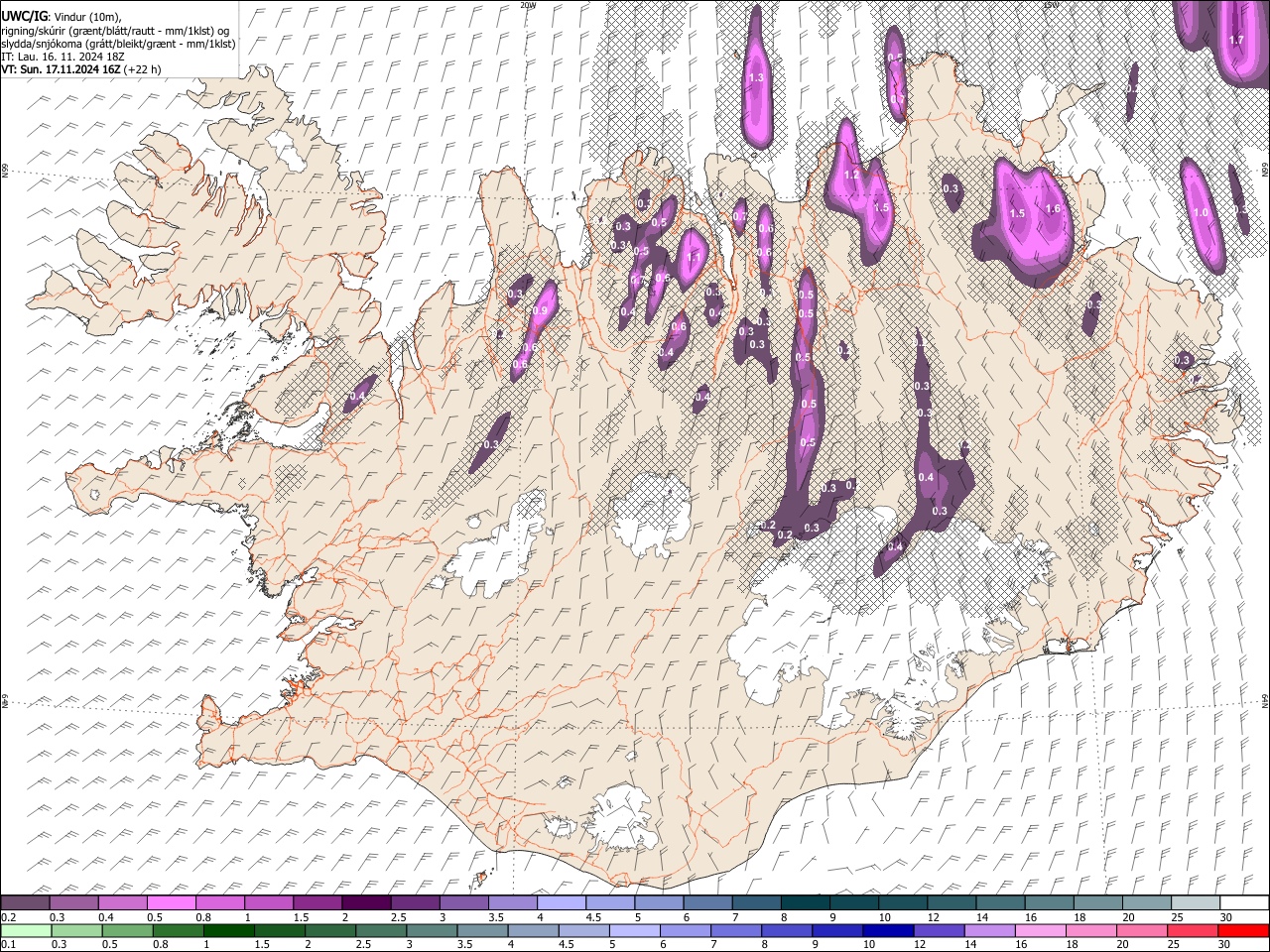1270x952 pixels.
Task: Select the bright red swatch after 30 in lower legend
Action: click(x=1242, y=930)
